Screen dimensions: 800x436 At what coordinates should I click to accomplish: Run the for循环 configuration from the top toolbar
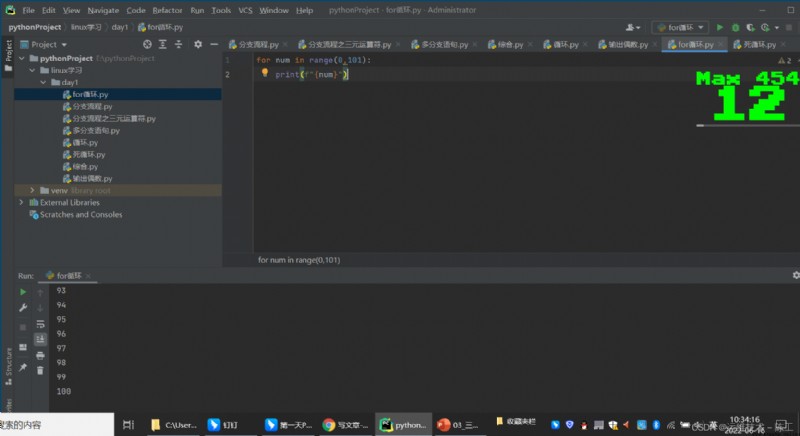(x=720, y=28)
